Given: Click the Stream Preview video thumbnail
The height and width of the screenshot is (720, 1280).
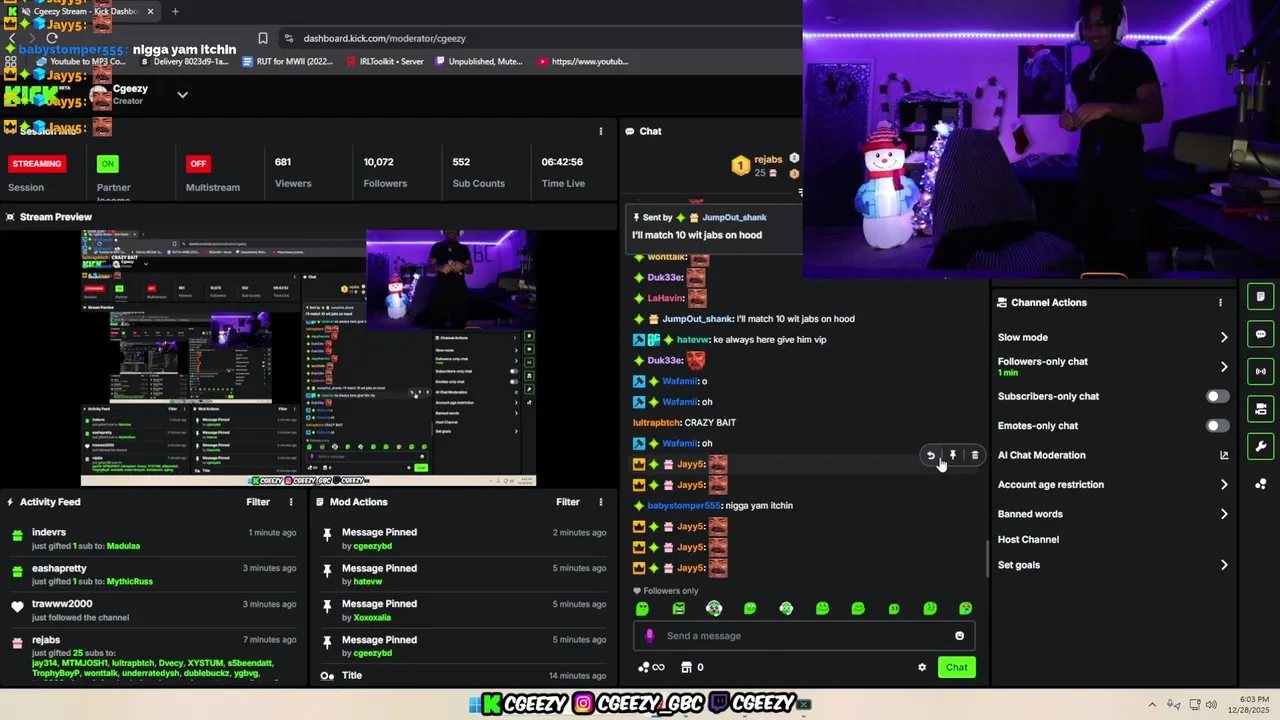Looking at the screenshot, I should click(308, 358).
